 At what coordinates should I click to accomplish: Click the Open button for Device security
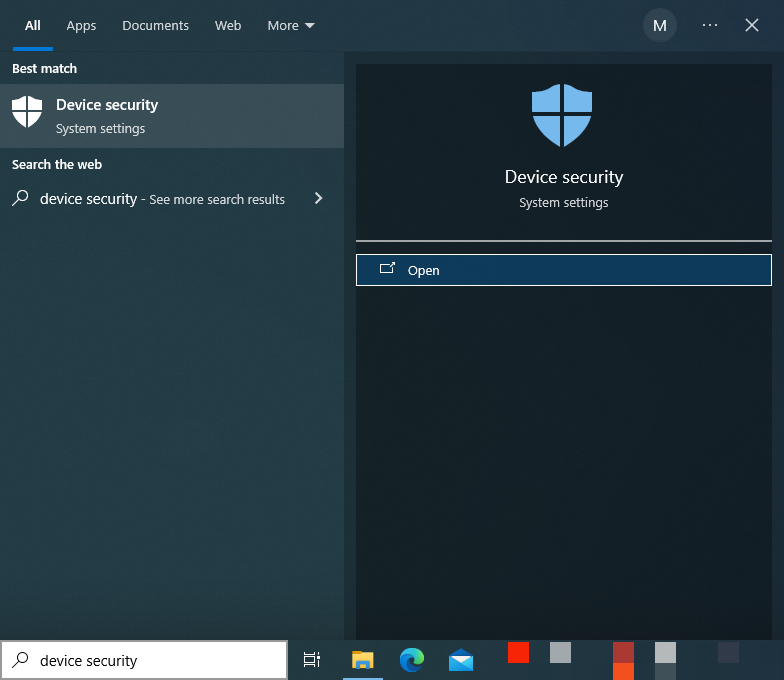click(x=564, y=270)
